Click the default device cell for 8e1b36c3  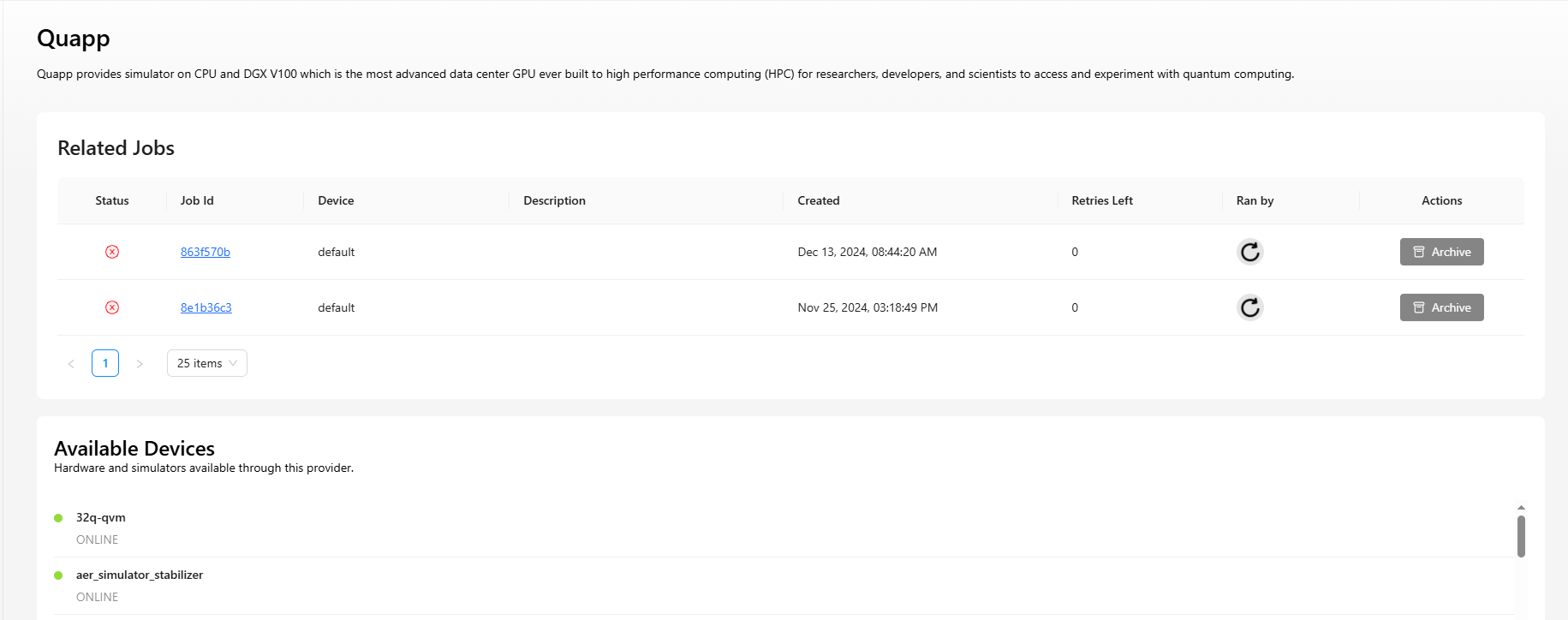[337, 307]
